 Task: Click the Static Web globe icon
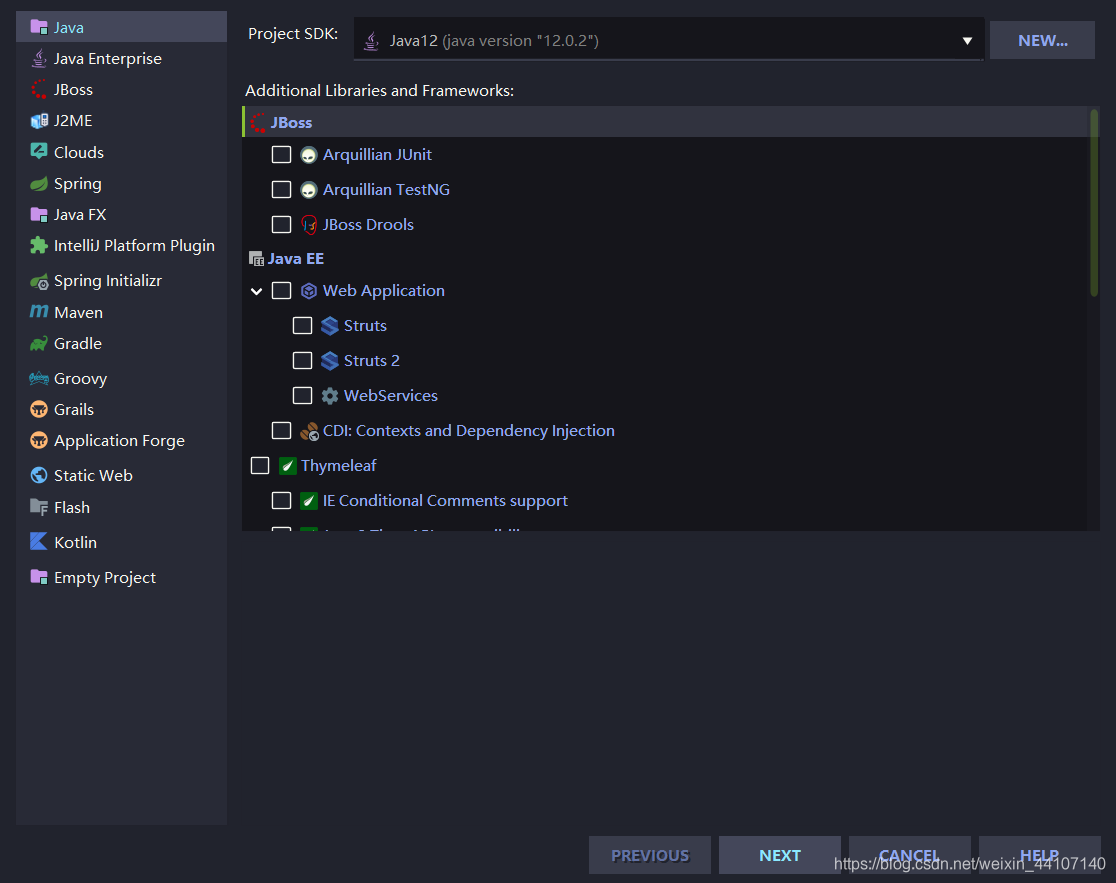tap(39, 475)
